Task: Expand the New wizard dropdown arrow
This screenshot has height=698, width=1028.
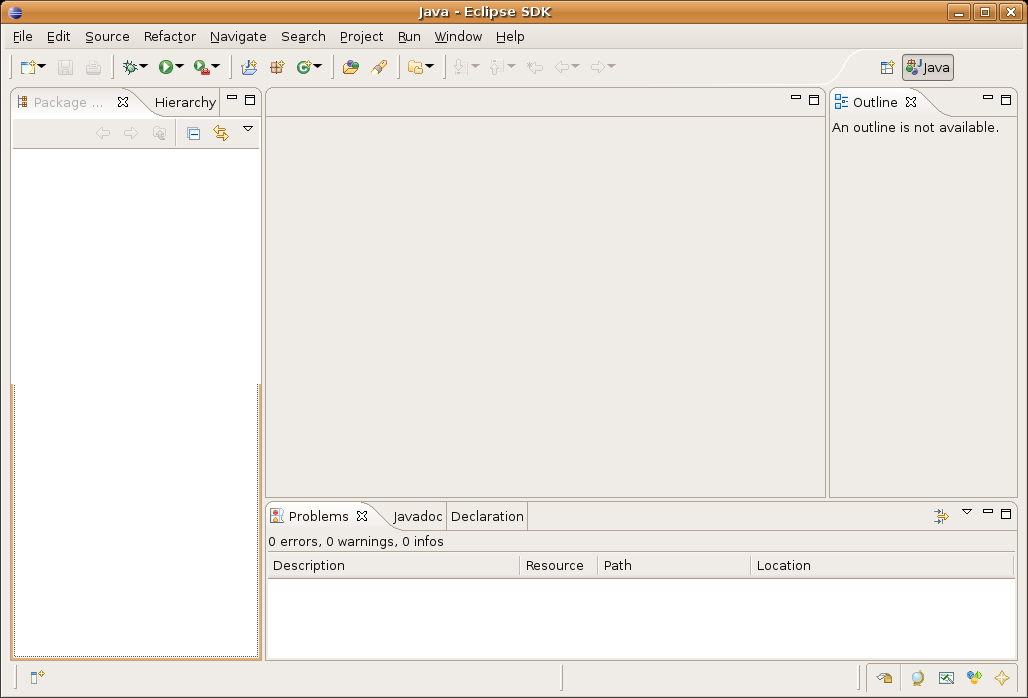Action: 42,66
